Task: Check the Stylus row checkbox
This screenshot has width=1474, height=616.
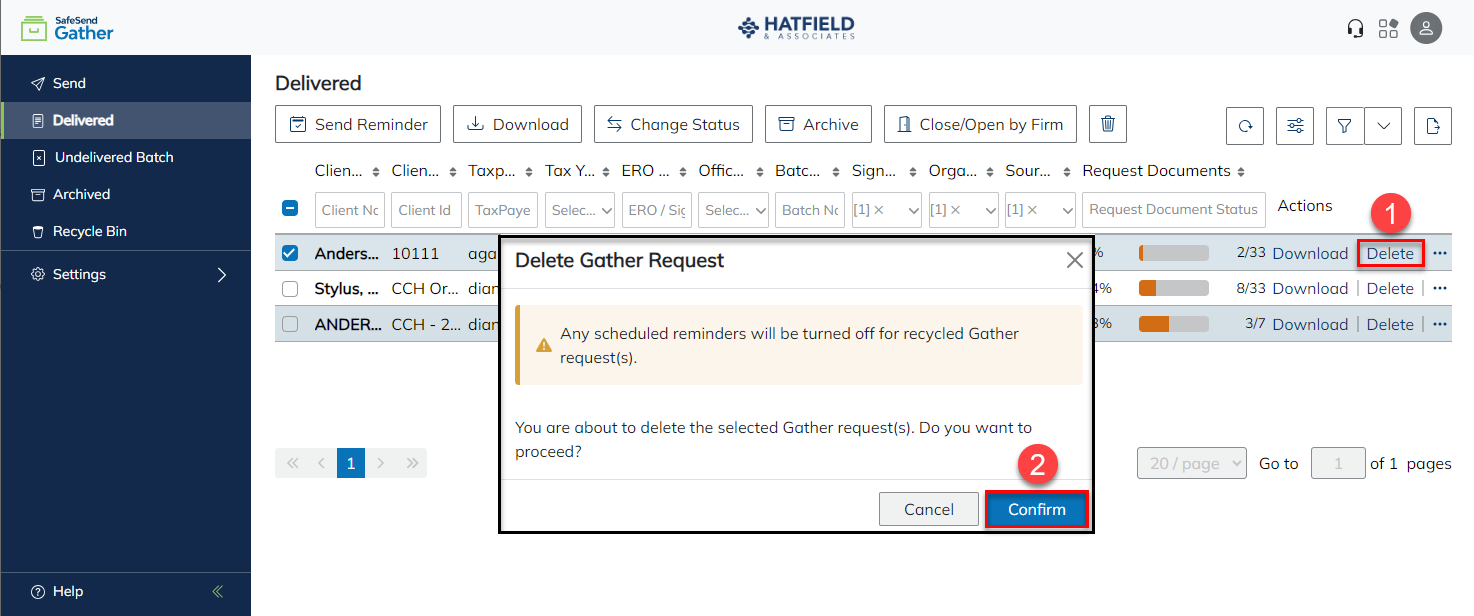Action: 289,288
